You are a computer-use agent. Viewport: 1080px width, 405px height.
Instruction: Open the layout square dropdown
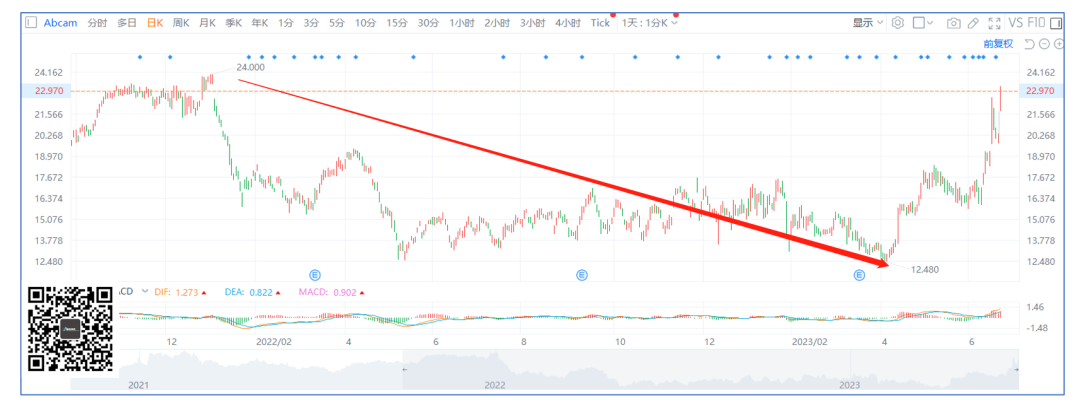923,23
